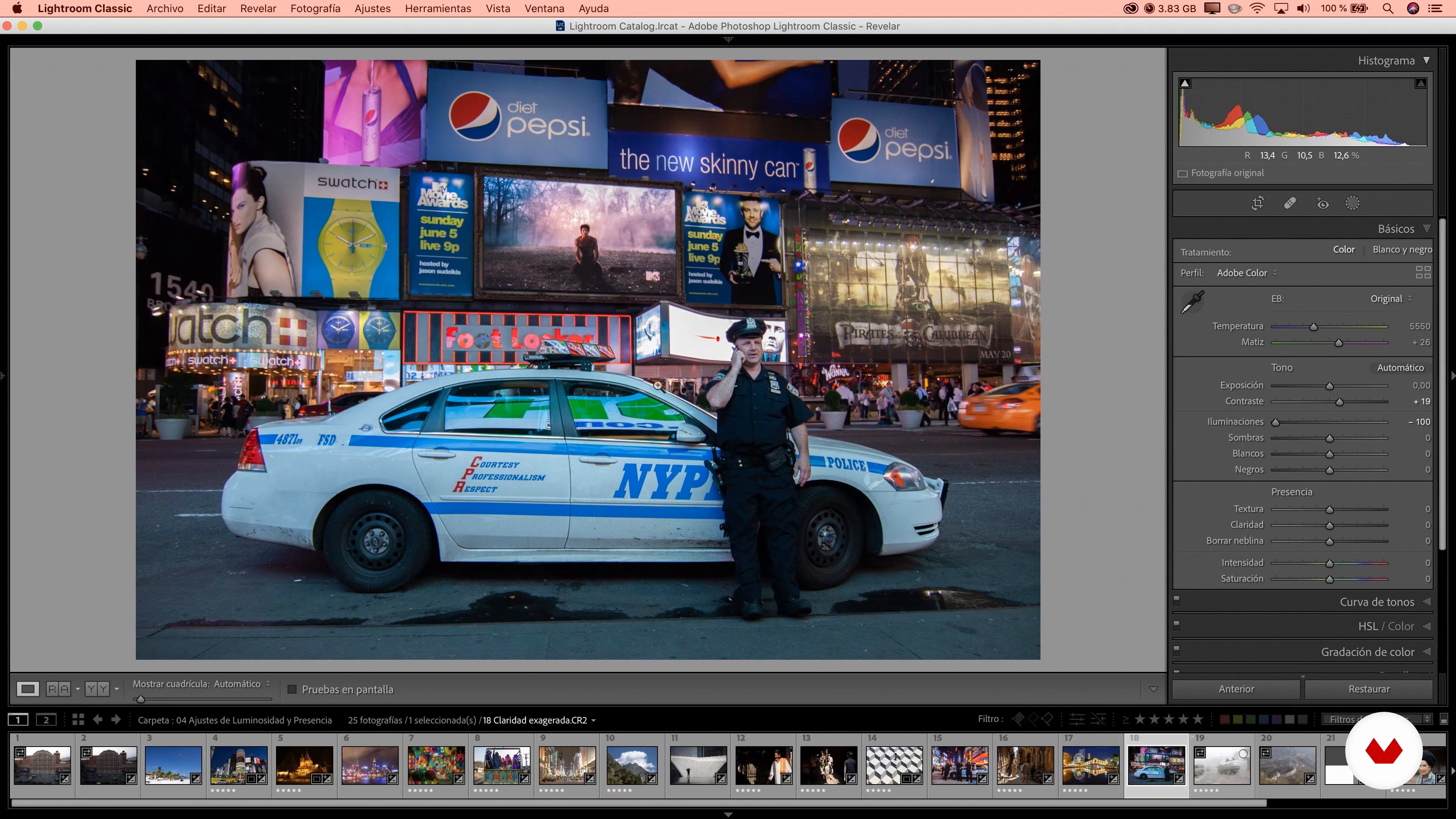Screen dimensions: 1456x819
Task: Click on the Temperatura slider
Action: click(x=1329, y=327)
